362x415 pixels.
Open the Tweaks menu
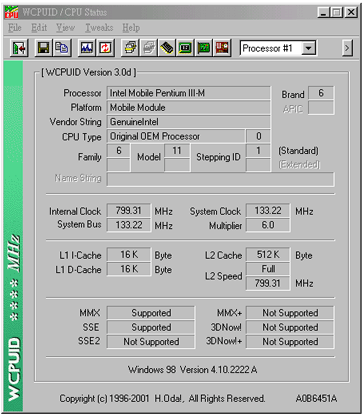click(99, 28)
